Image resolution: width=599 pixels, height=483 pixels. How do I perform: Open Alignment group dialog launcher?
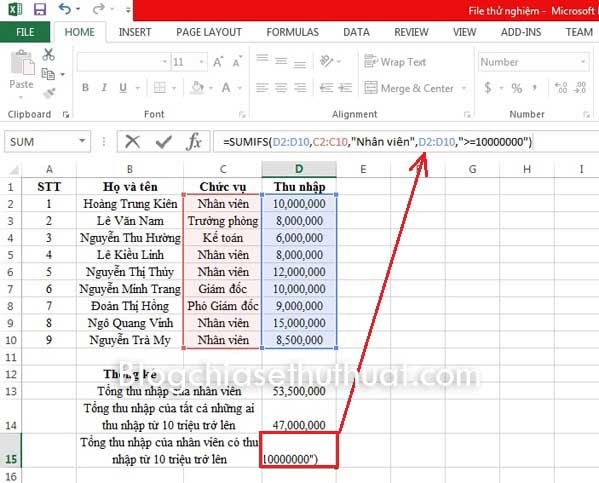pos(466,115)
